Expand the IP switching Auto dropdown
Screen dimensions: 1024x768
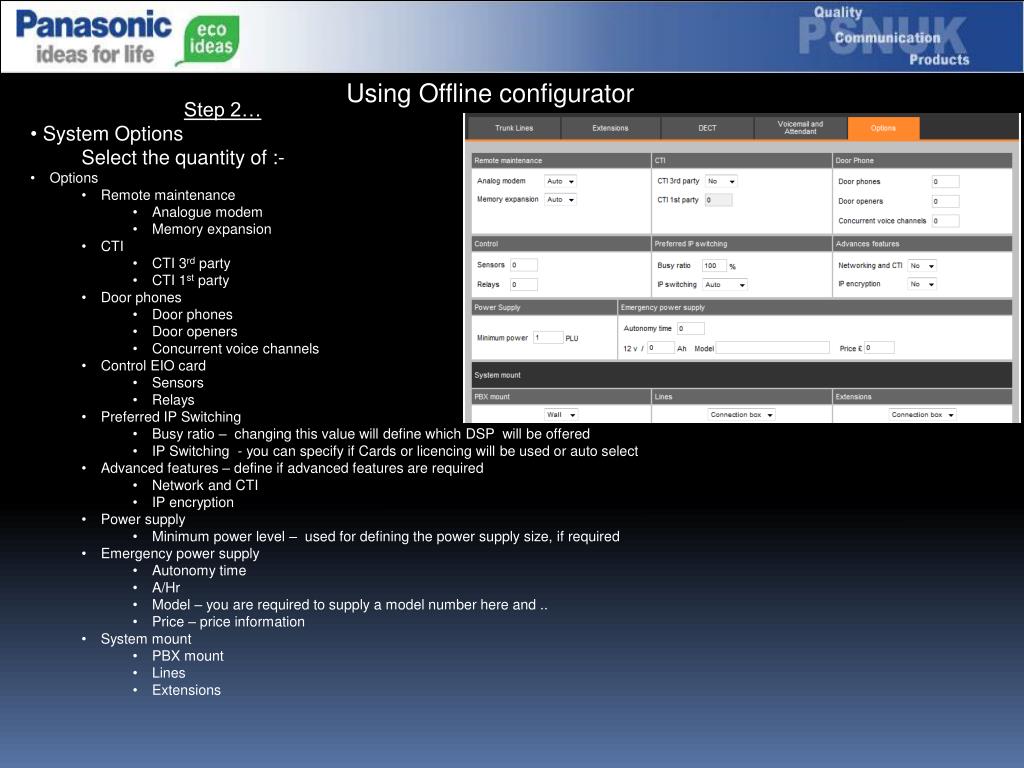[x=725, y=285]
